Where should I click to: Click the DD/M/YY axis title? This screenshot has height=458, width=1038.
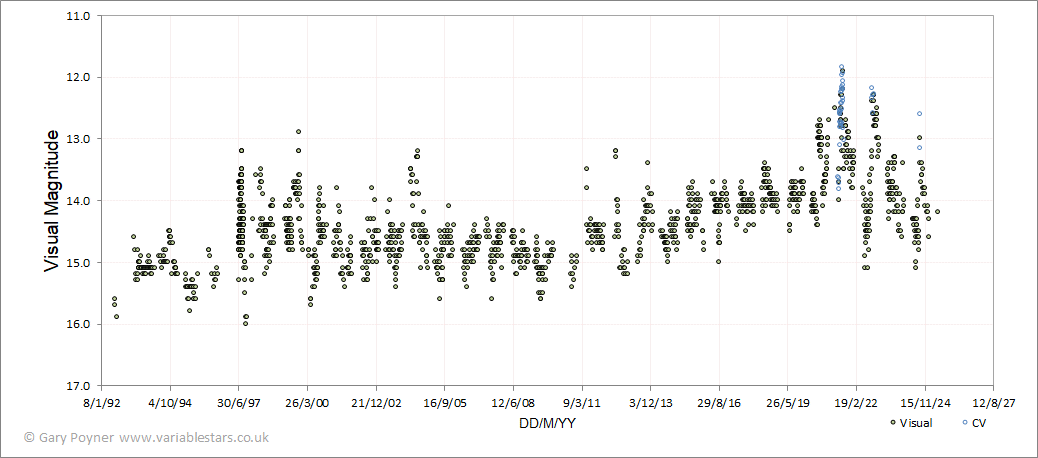point(547,422)
